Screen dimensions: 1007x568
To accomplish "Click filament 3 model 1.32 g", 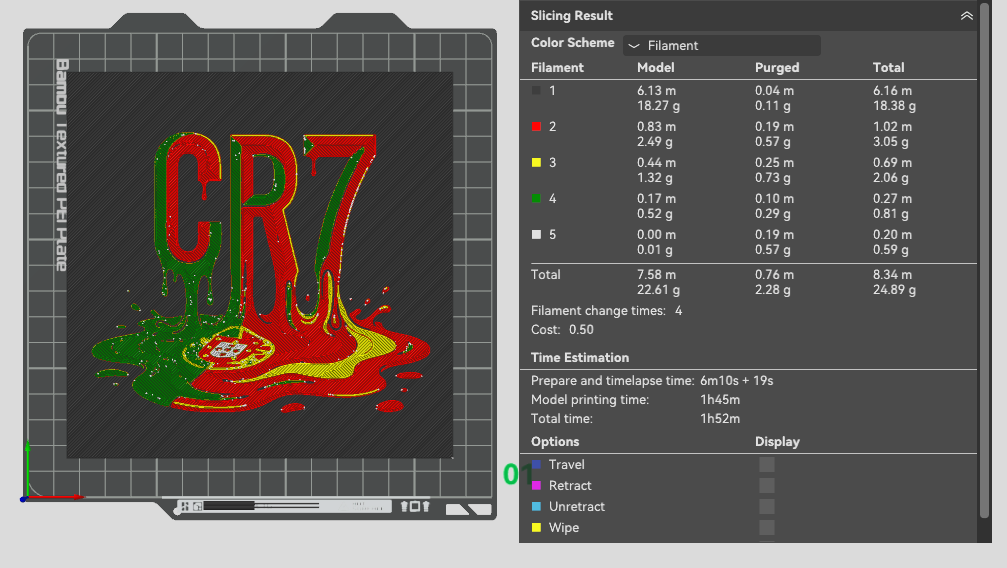I will [x=654, y=178].
